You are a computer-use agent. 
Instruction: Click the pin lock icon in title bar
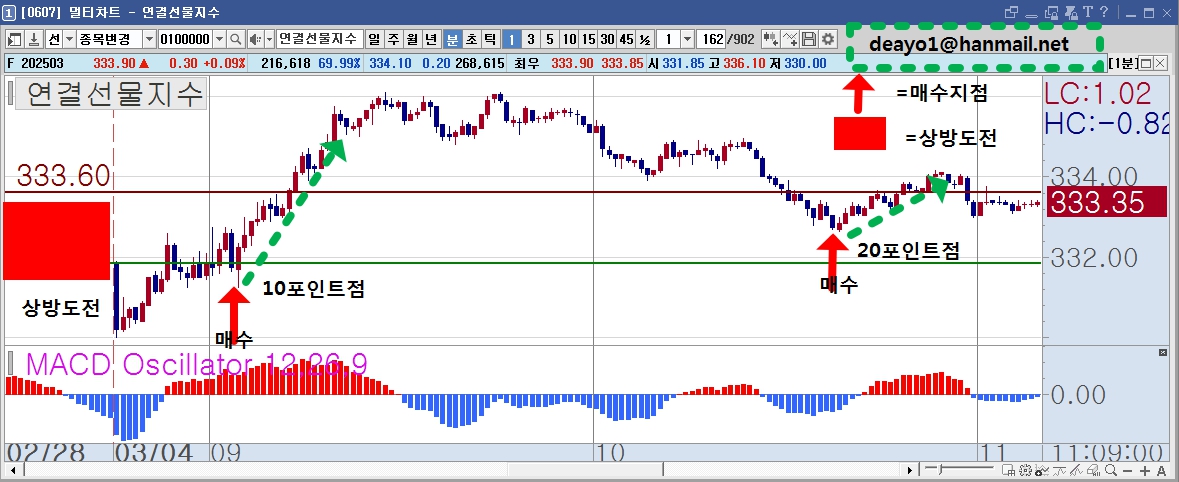pyautogui.click(x=1071, y=12)
